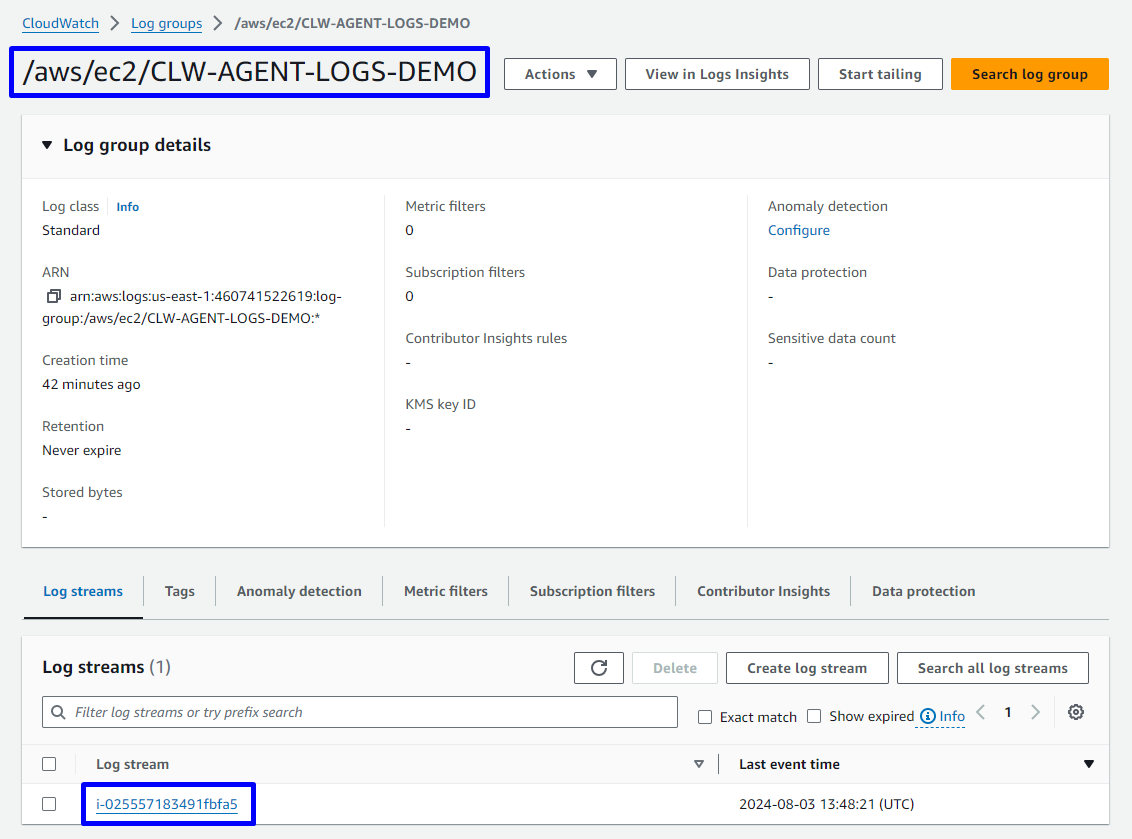Screen dimensions: 1132x839
Task: Go to previous page of log streams
Action: point(981,712)
